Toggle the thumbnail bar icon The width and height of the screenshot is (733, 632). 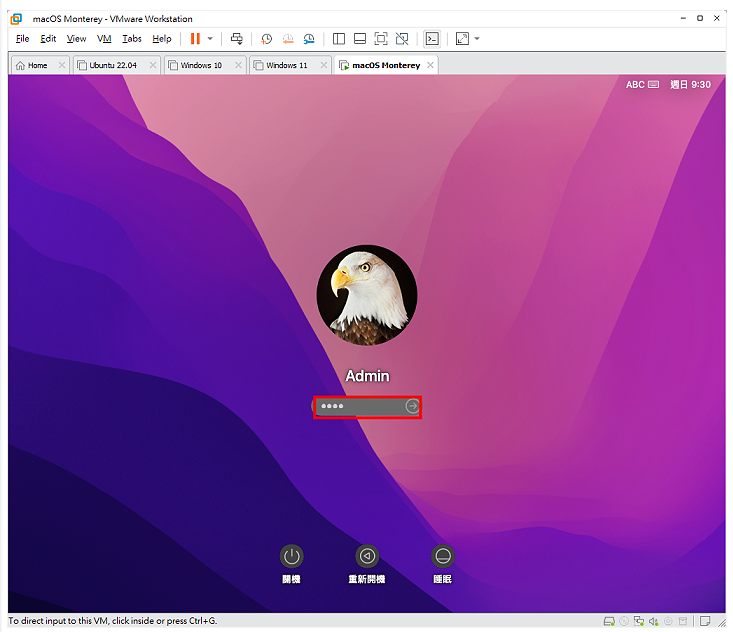(x=360, y=39)
